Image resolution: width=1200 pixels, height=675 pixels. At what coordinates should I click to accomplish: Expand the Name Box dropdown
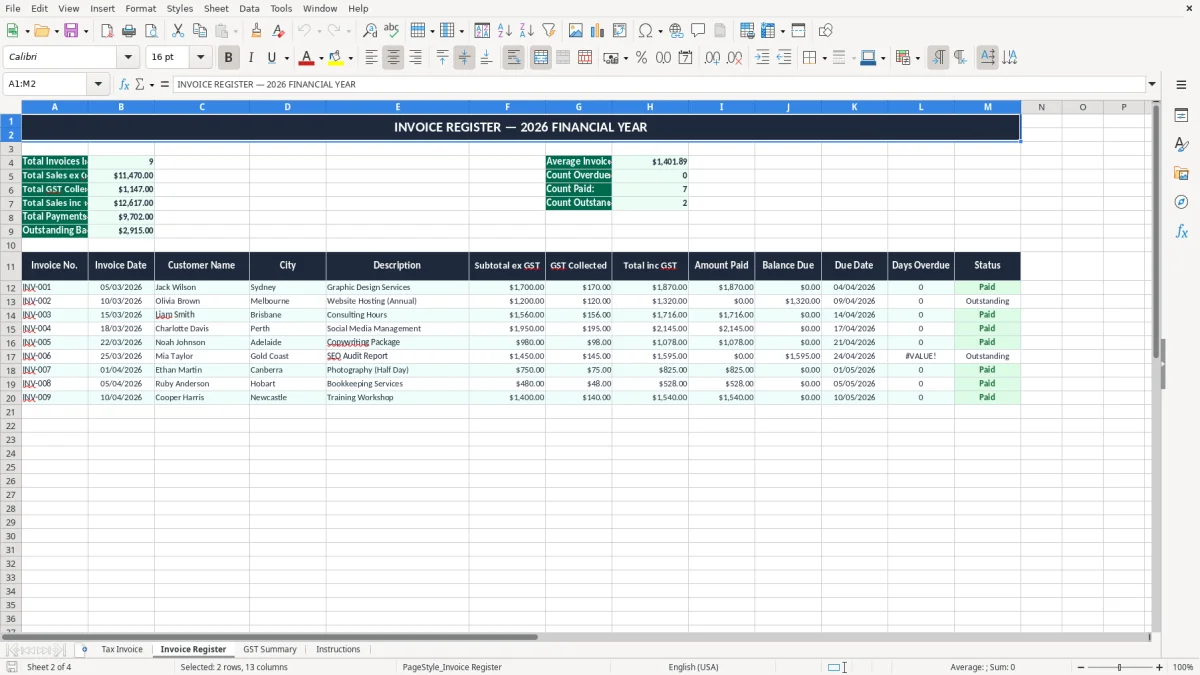[98, 84]
